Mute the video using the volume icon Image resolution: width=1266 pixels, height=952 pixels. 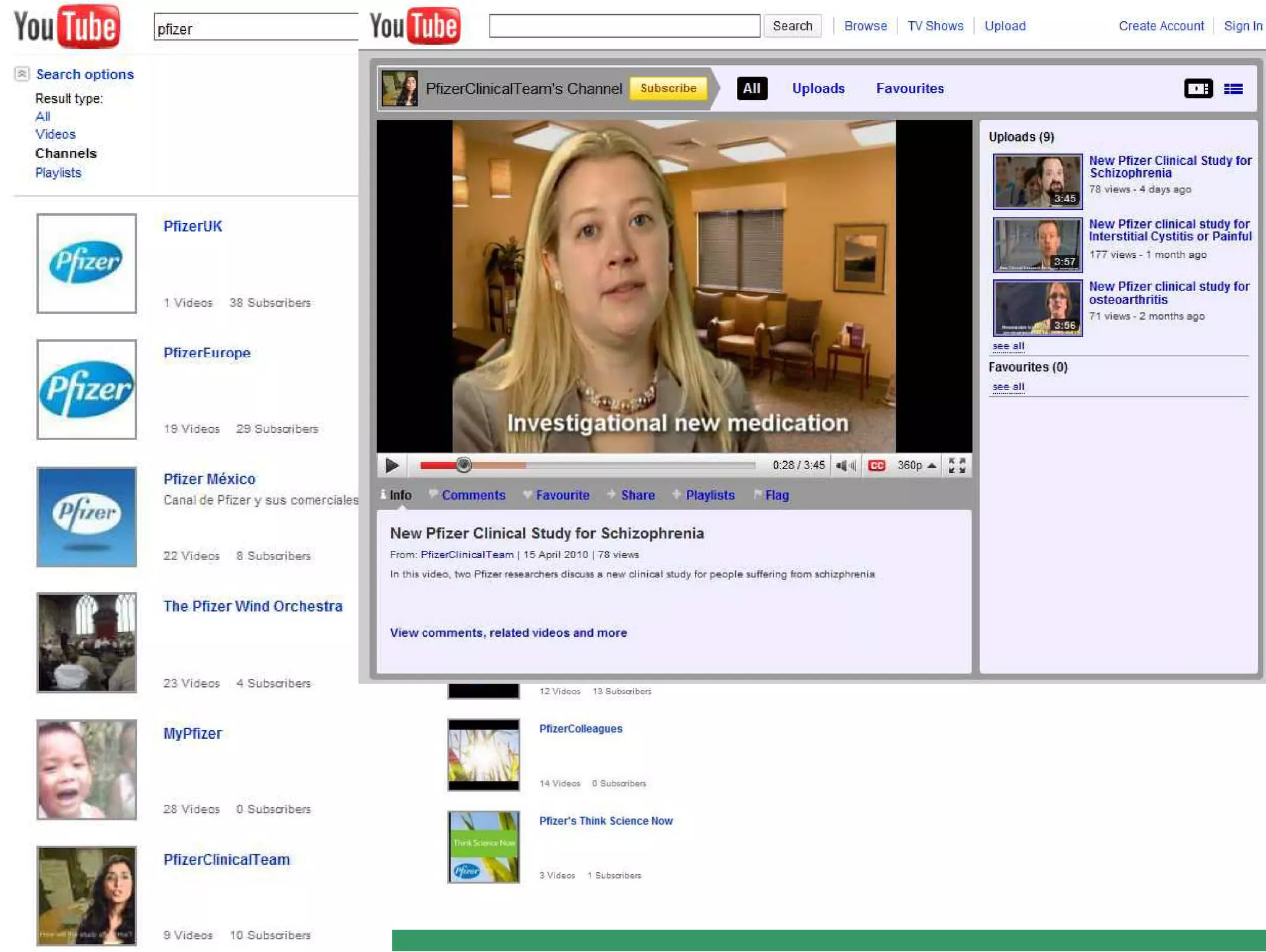[x=845, y=465]
